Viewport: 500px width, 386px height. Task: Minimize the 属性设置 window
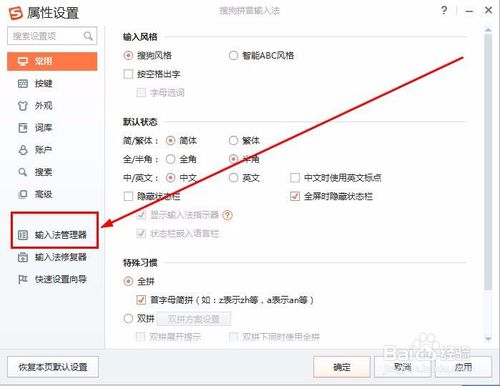pyautogui.click(x=469, y=11)
